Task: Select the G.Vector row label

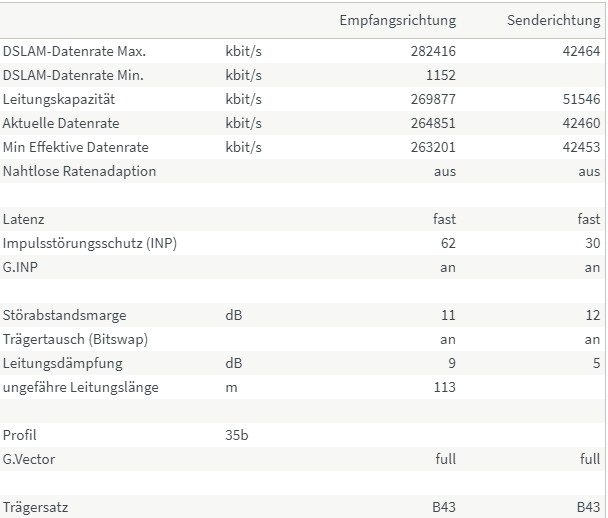Action: click(x=29, y=459)
